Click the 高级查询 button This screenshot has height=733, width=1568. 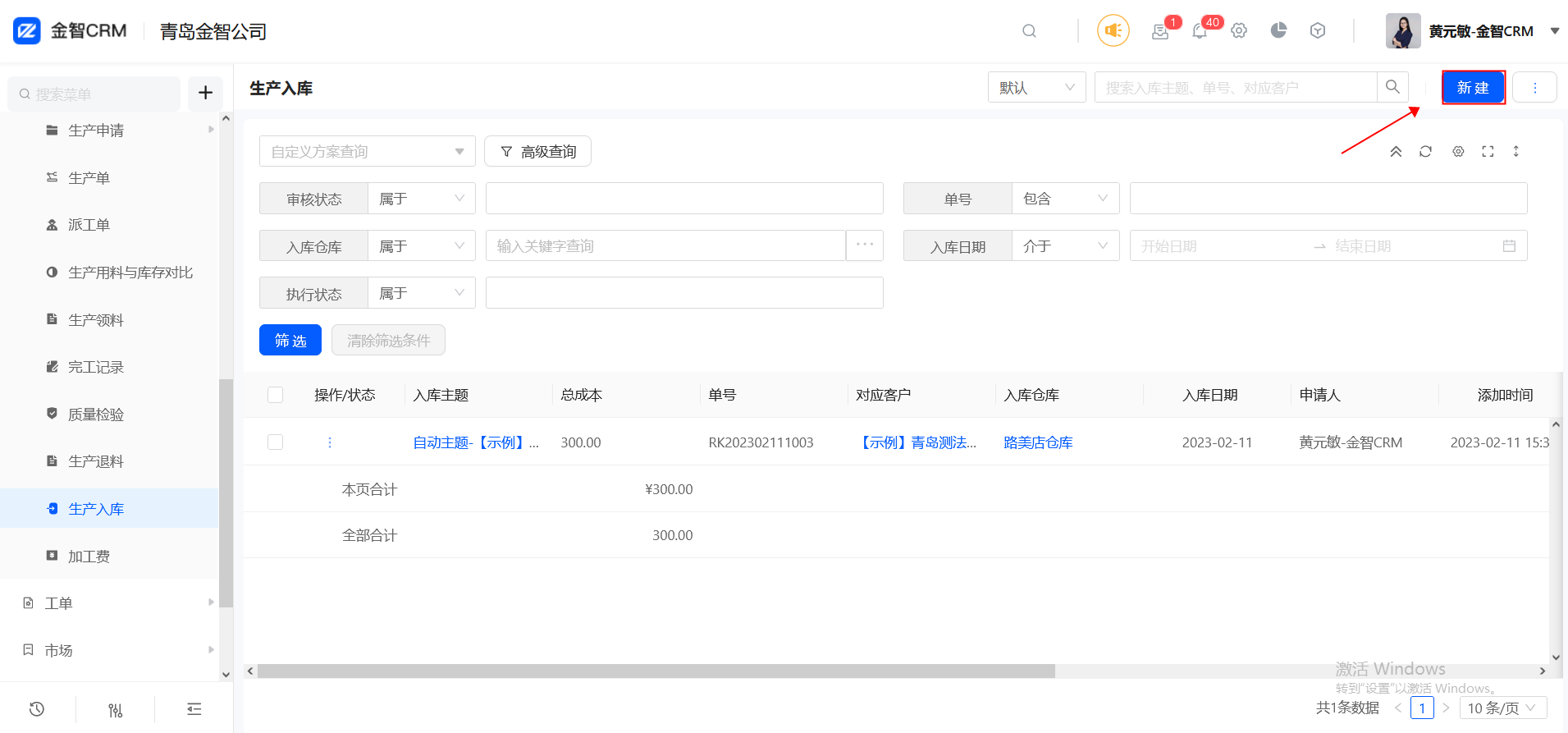click(x=537, y=151)
